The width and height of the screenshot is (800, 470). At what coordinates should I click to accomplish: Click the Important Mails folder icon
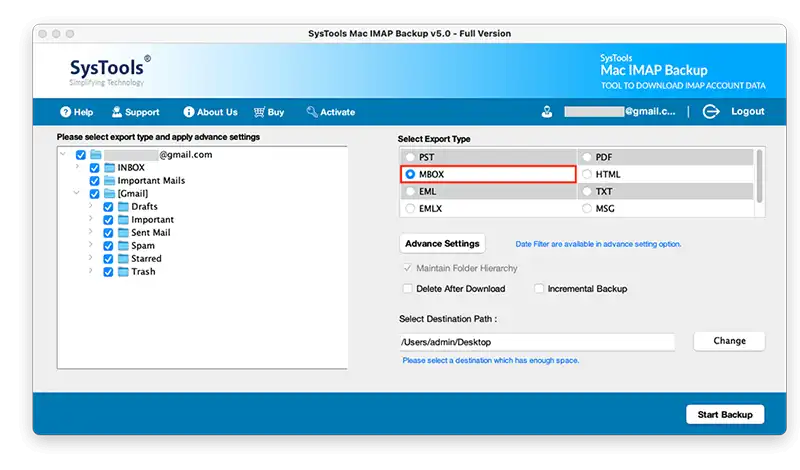point(110,181)
